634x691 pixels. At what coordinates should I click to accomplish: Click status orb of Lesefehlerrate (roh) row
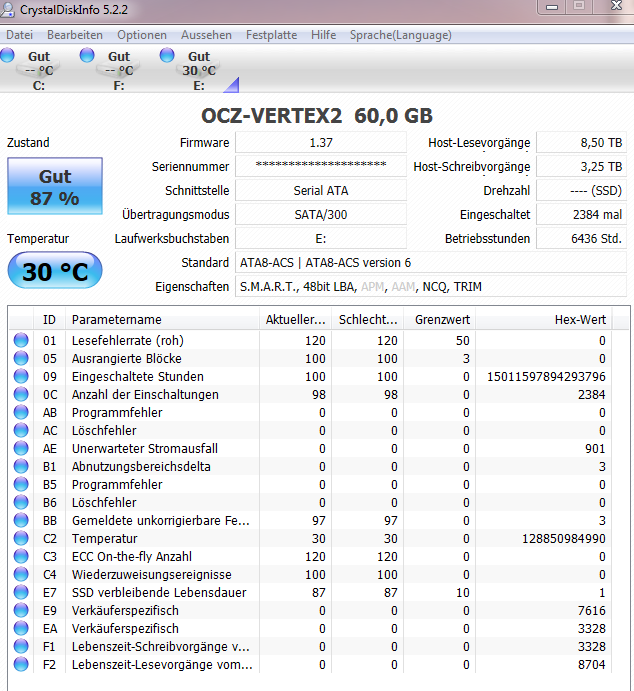pyautogui.click(x=21, y=340)
